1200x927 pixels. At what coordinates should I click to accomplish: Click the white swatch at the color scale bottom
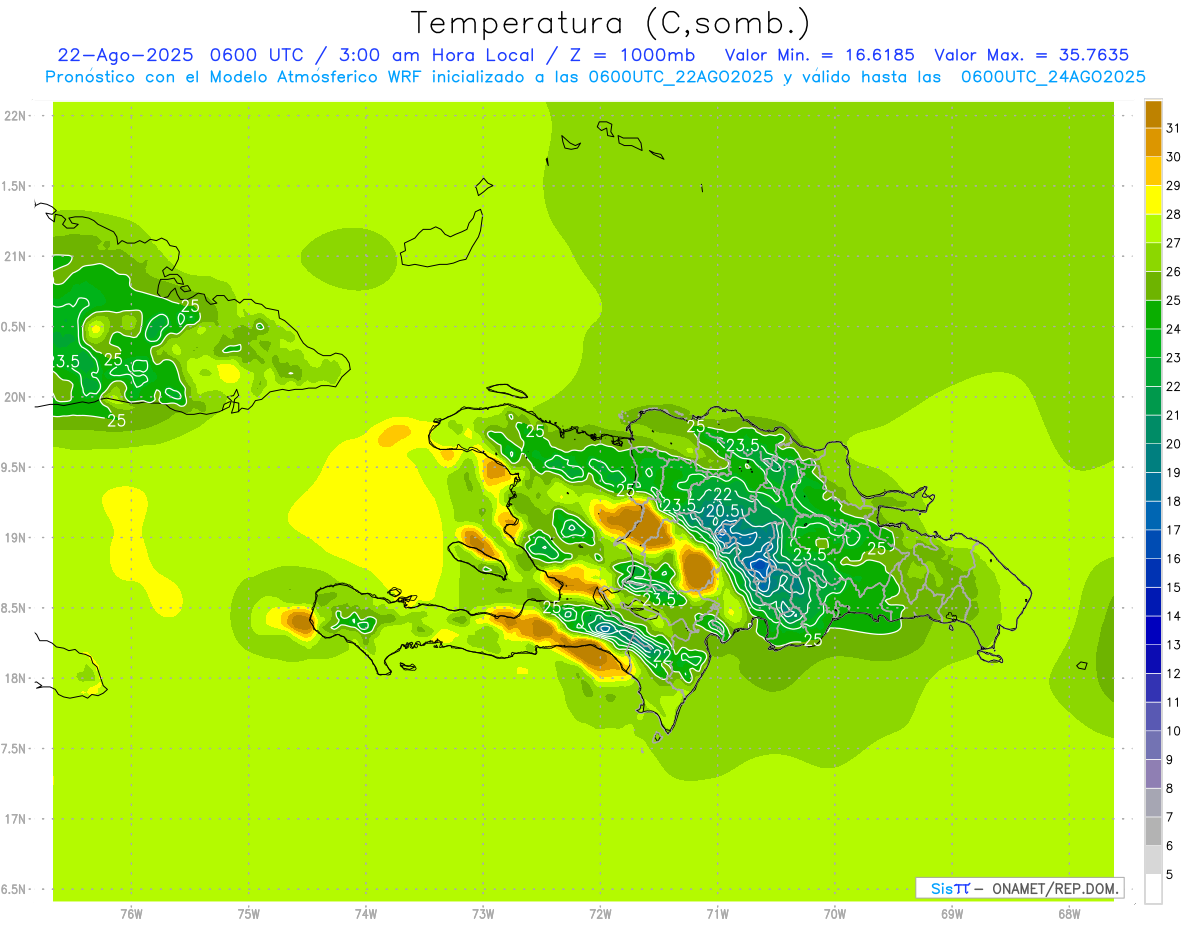point(1153,889)
